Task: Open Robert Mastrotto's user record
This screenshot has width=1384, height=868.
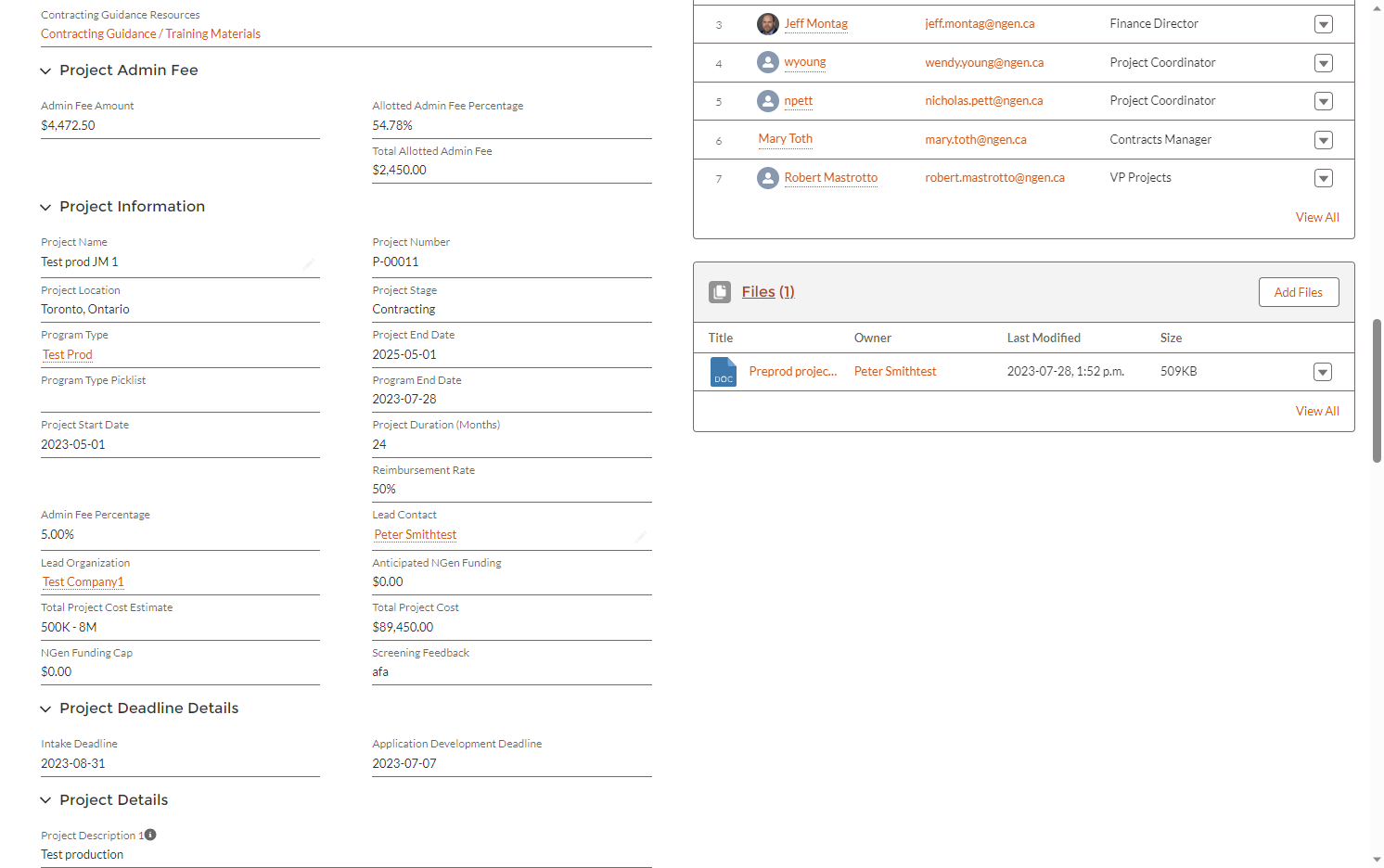Action: 831,178
